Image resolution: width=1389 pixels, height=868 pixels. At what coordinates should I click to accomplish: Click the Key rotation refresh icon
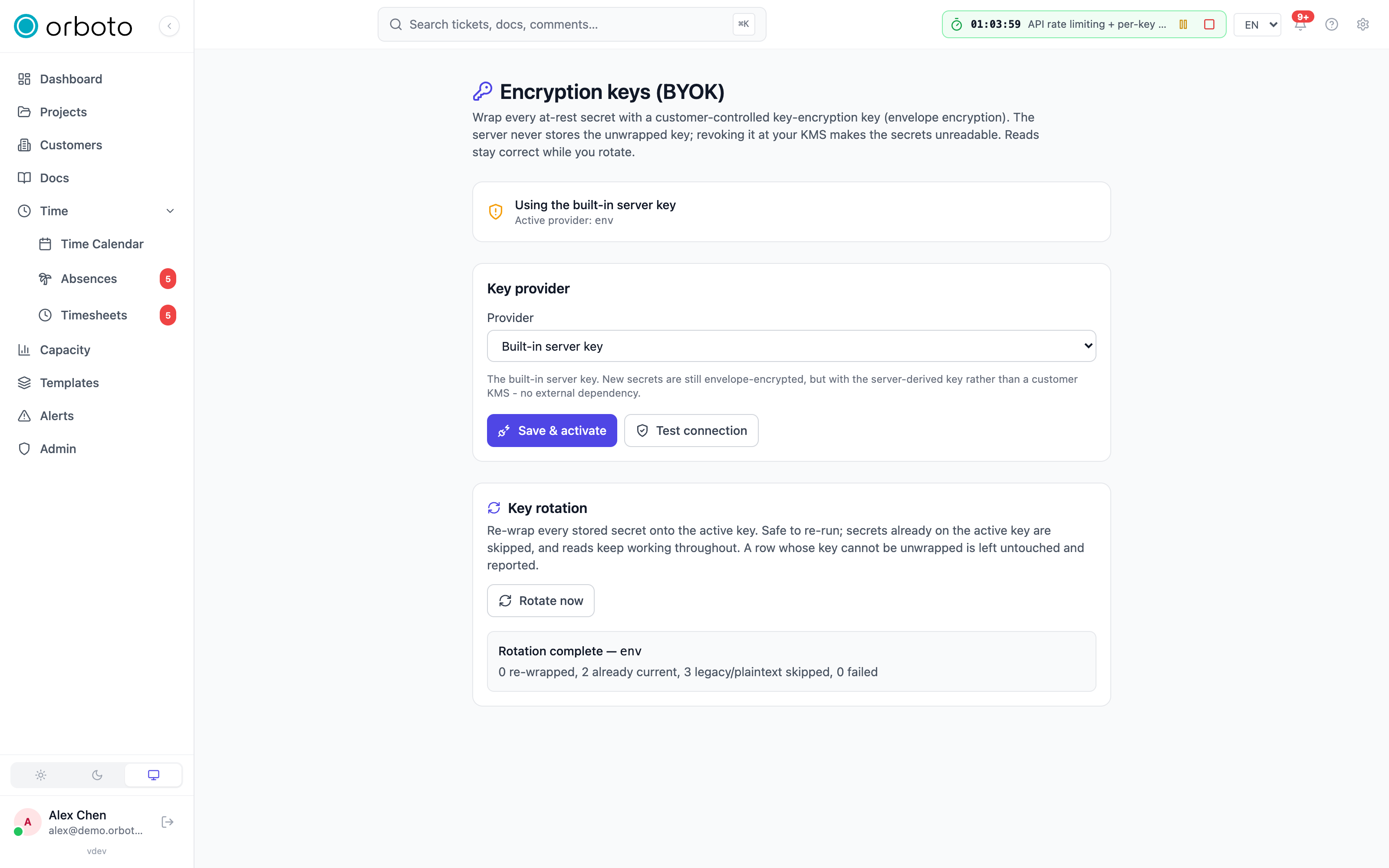pyautogui.click(x=494, y=508)
